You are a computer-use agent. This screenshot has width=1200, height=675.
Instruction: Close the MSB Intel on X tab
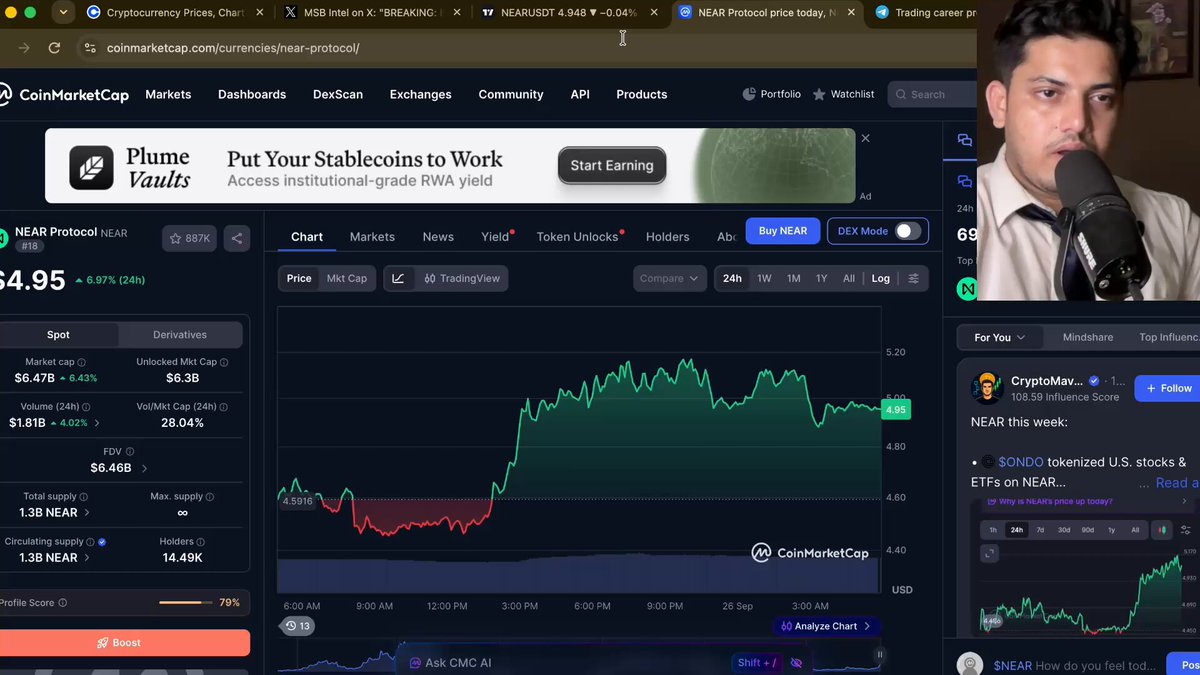[456, 13]
